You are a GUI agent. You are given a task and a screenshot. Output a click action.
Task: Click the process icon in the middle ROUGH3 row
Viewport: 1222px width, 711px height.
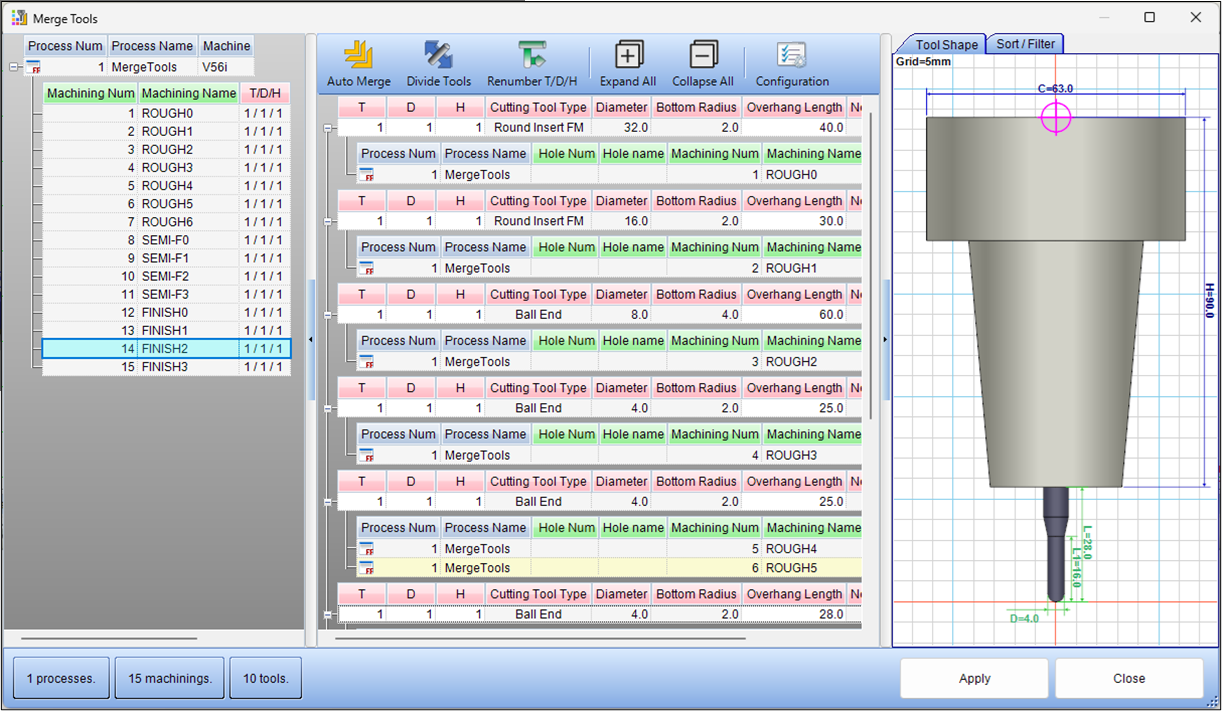pos(367,455)
